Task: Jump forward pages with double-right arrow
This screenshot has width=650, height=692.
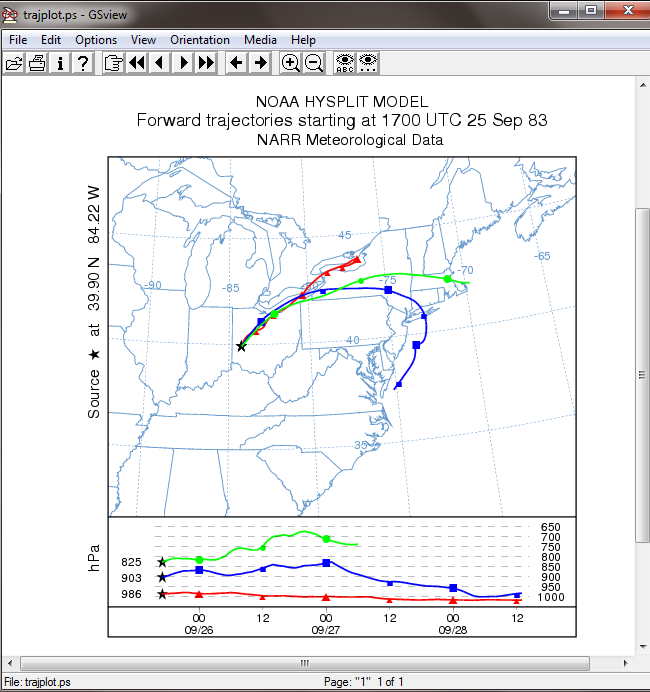Action: 206,63
